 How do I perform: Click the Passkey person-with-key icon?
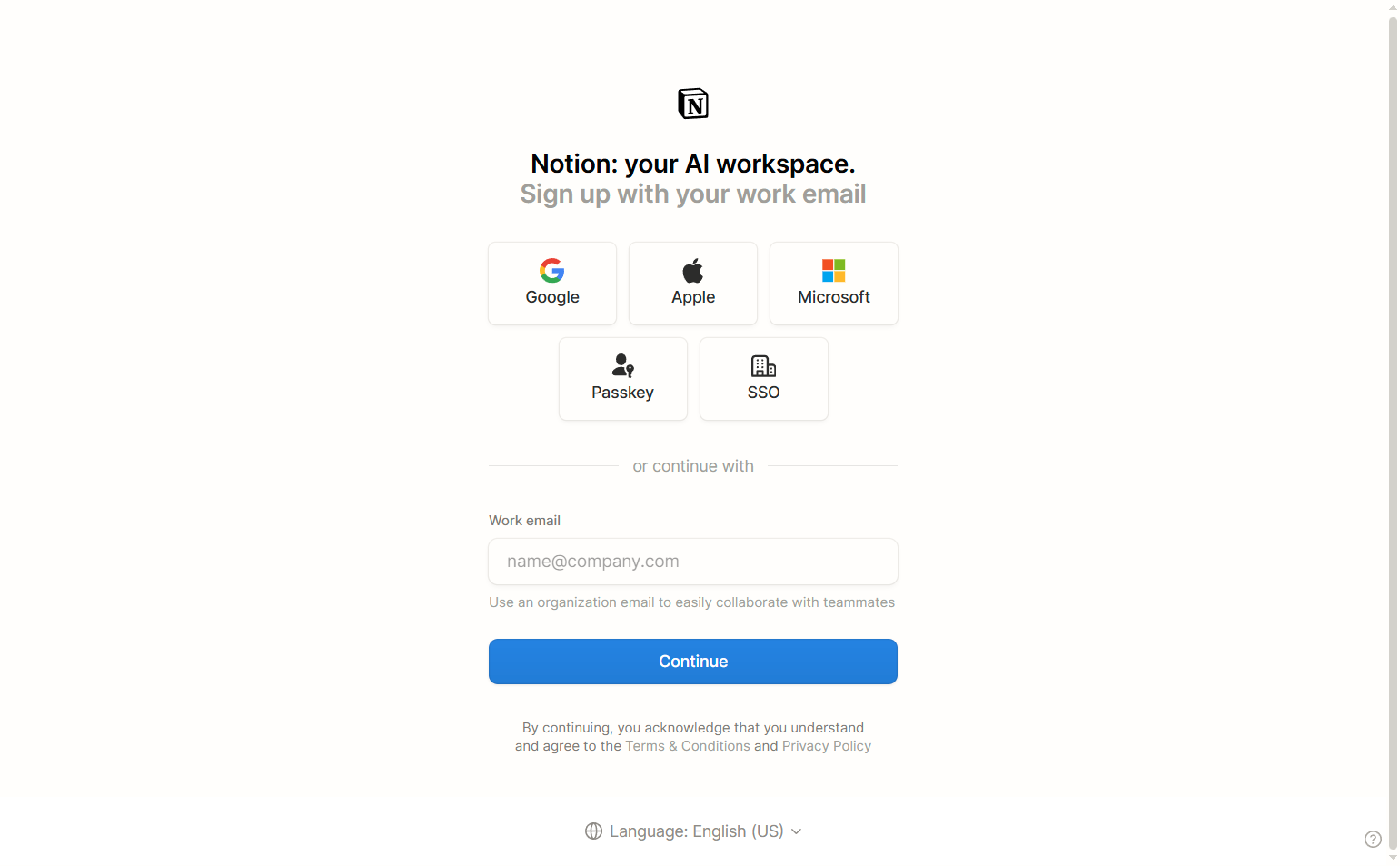tap(622, 365)
